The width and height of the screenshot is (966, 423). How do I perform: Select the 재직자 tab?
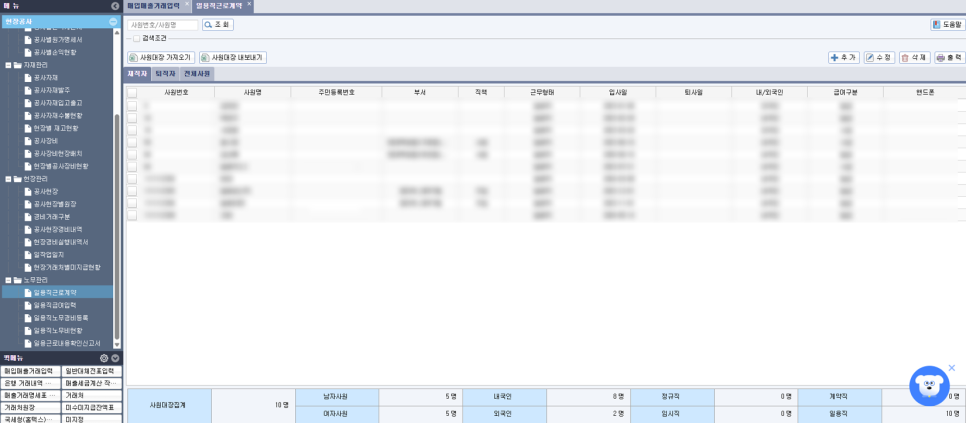pyautogui.click(x=137, y=74)
